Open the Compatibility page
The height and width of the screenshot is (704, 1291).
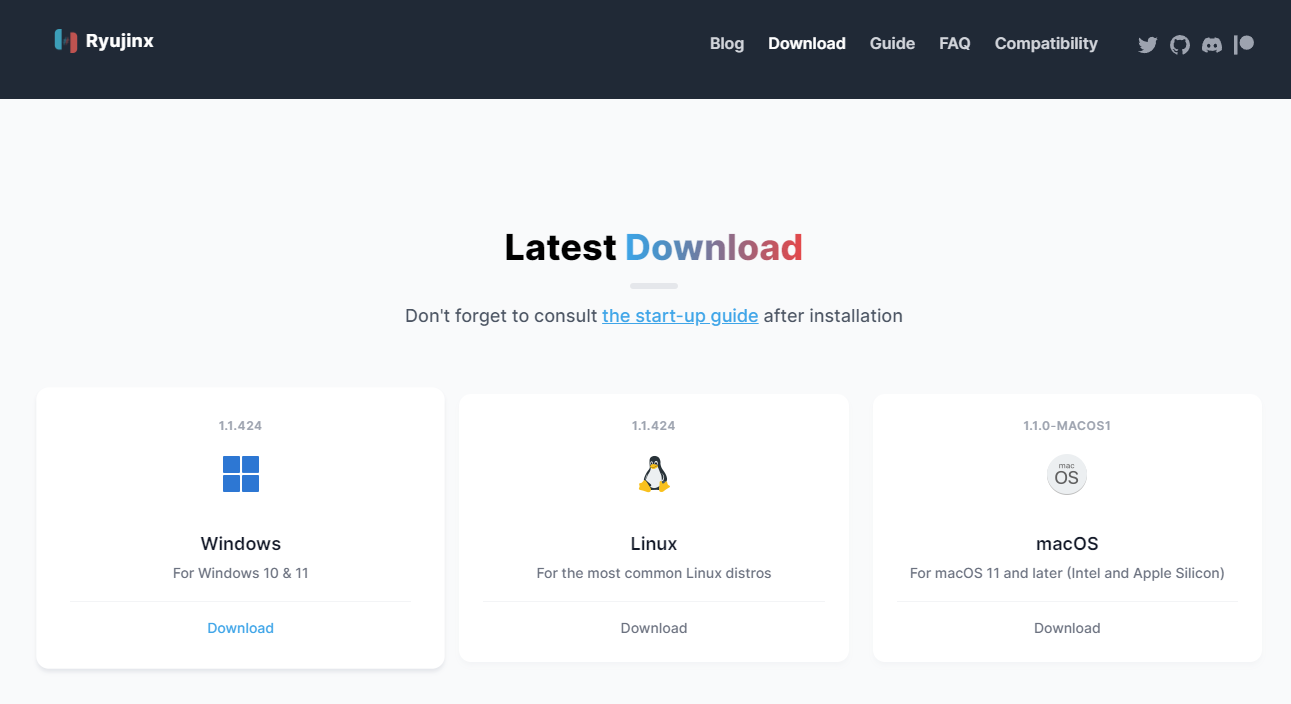[x=1046, y=44]
